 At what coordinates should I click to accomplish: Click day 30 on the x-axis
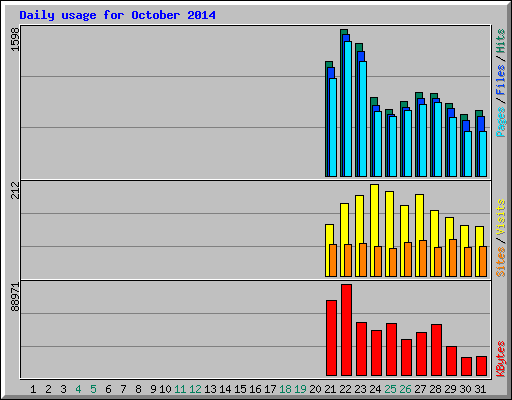click(x=465, y=389)
